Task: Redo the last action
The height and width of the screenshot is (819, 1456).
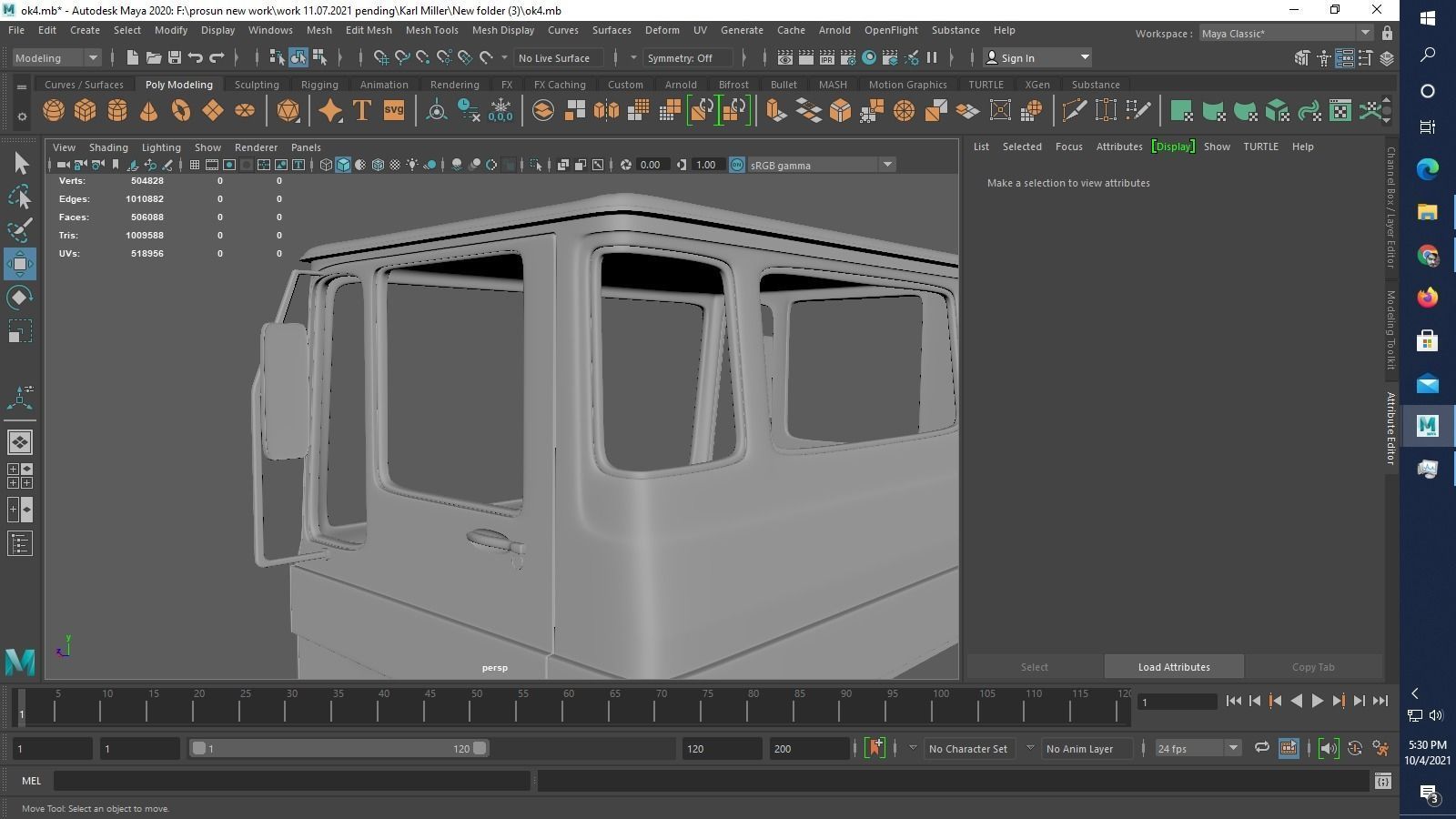Action: tap(217, 57)
